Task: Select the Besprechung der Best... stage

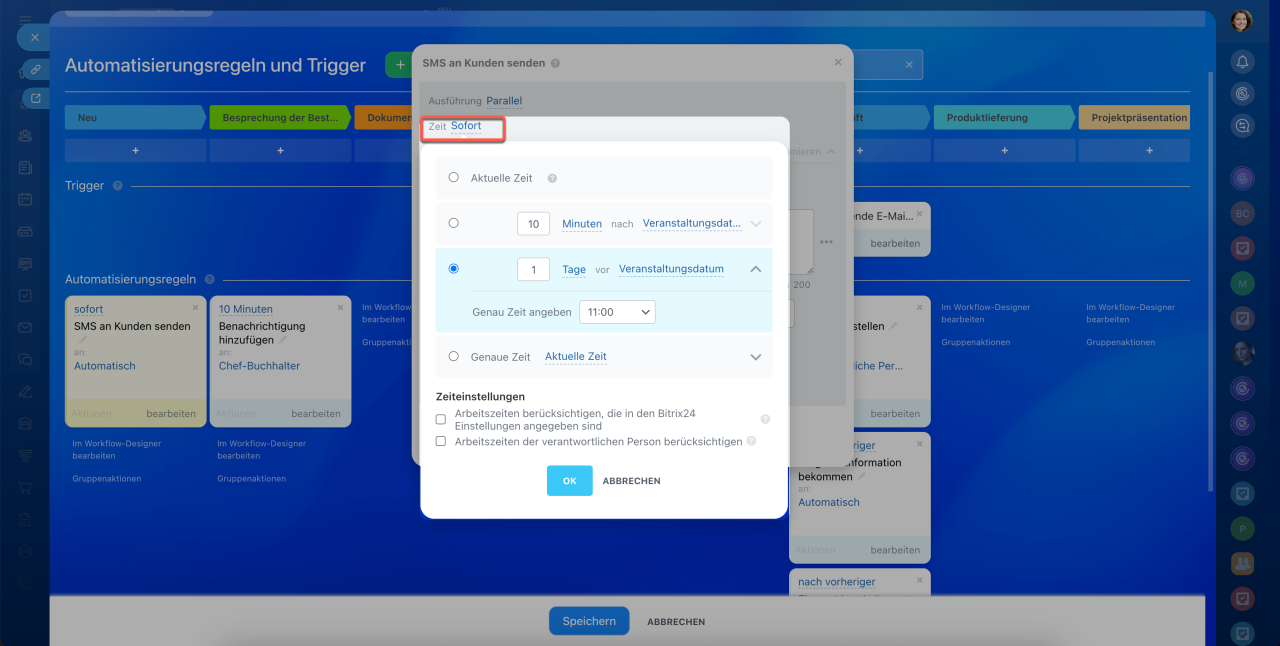Action: pos(280,117)
